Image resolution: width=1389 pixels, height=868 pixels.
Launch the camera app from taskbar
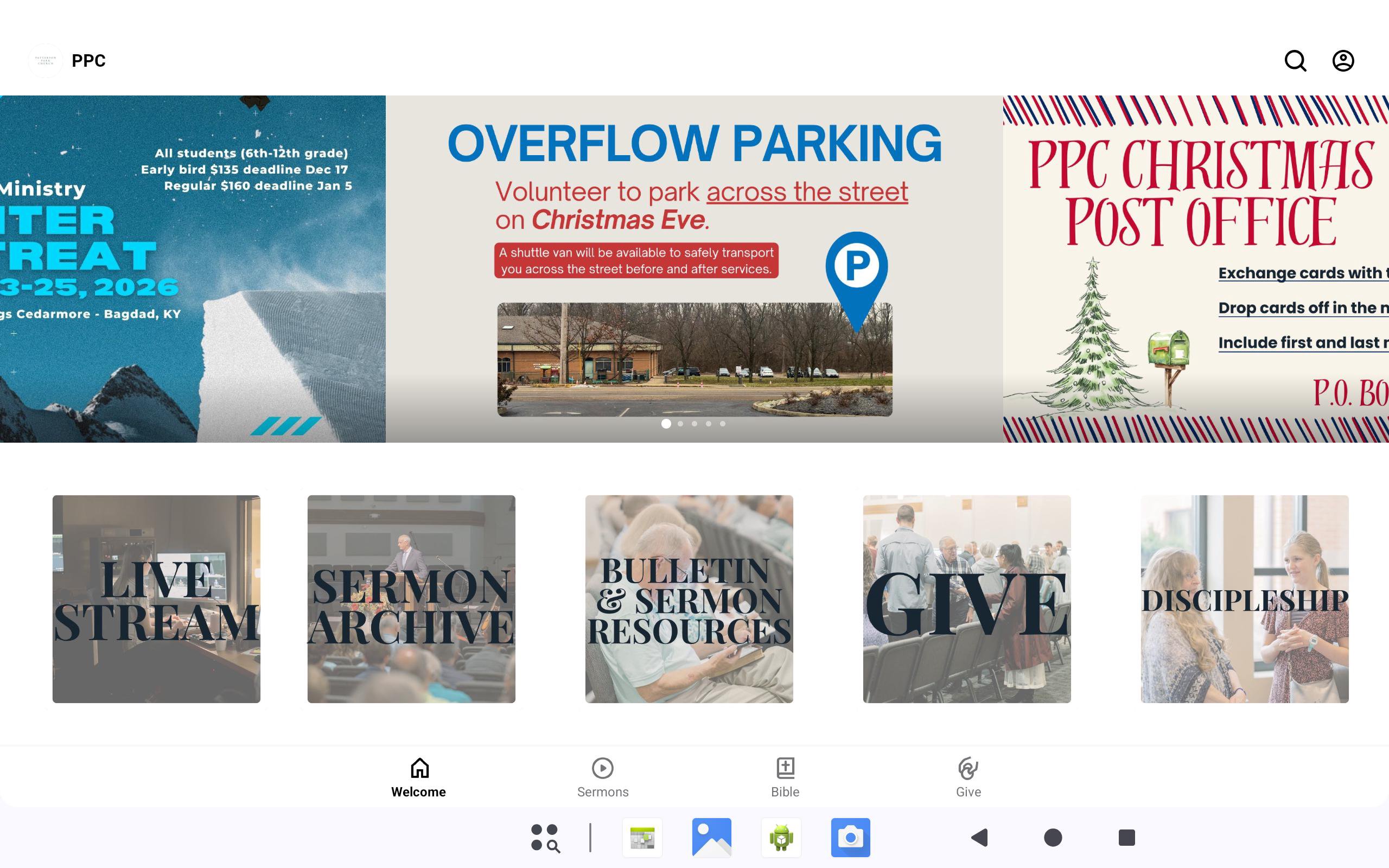coord(851,838)
